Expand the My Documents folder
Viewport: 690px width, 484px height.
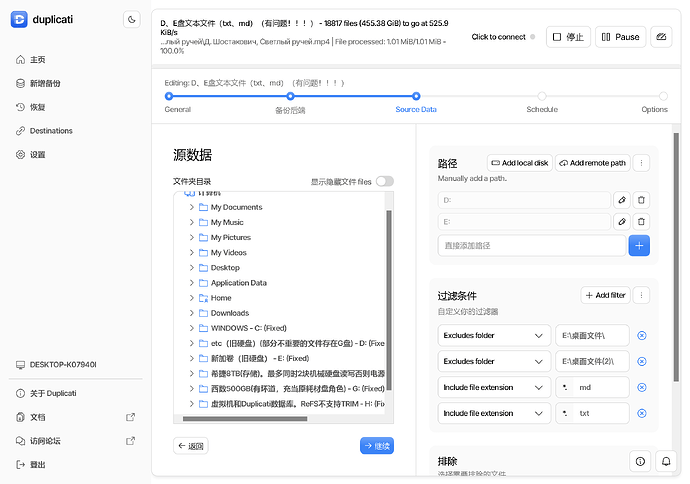[191, 207]
